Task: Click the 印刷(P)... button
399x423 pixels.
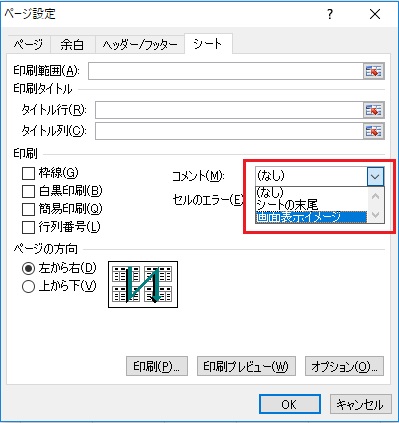Action: coord(157,366)
